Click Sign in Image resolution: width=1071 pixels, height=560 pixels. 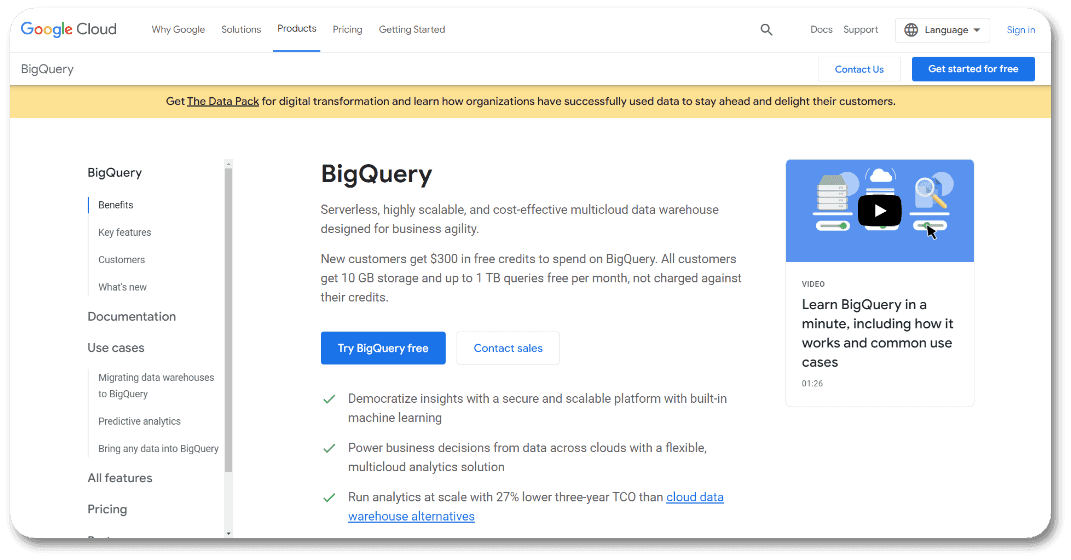pyautogui.click(x=1020, y=30)
